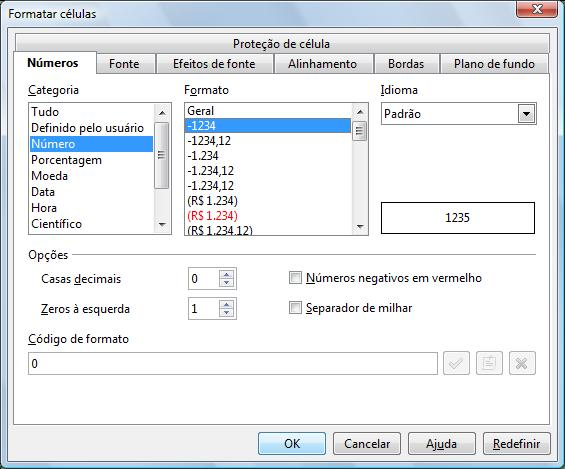Click the edit comment notepad icon
The image size is (565, 469).
[489, 363]
